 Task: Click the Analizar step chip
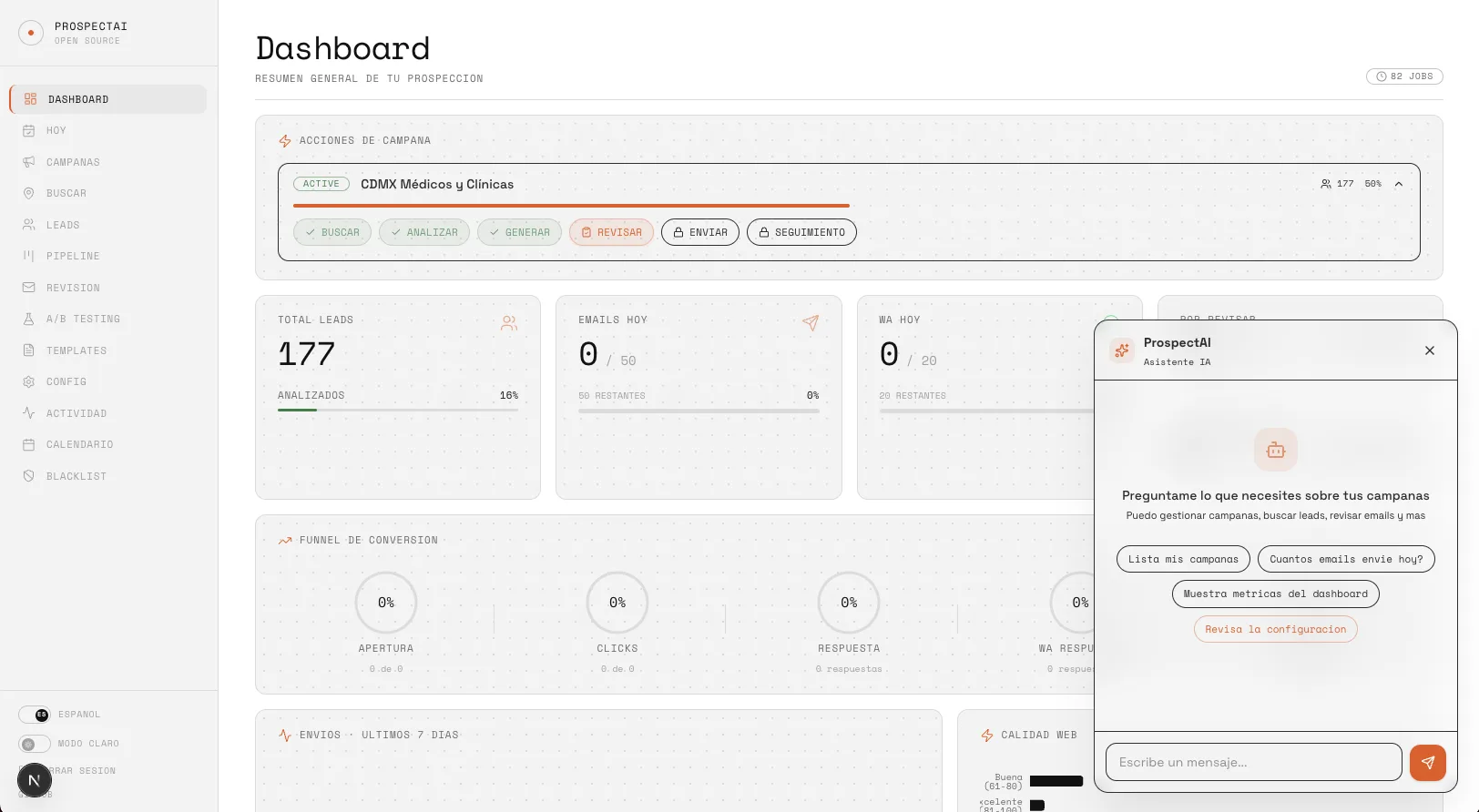tap(424, 232)
